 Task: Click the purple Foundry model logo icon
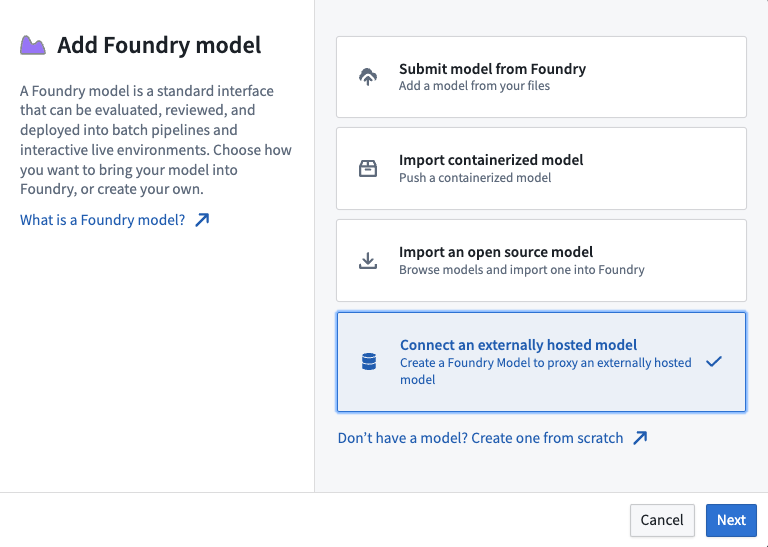[x=33, y=46]
